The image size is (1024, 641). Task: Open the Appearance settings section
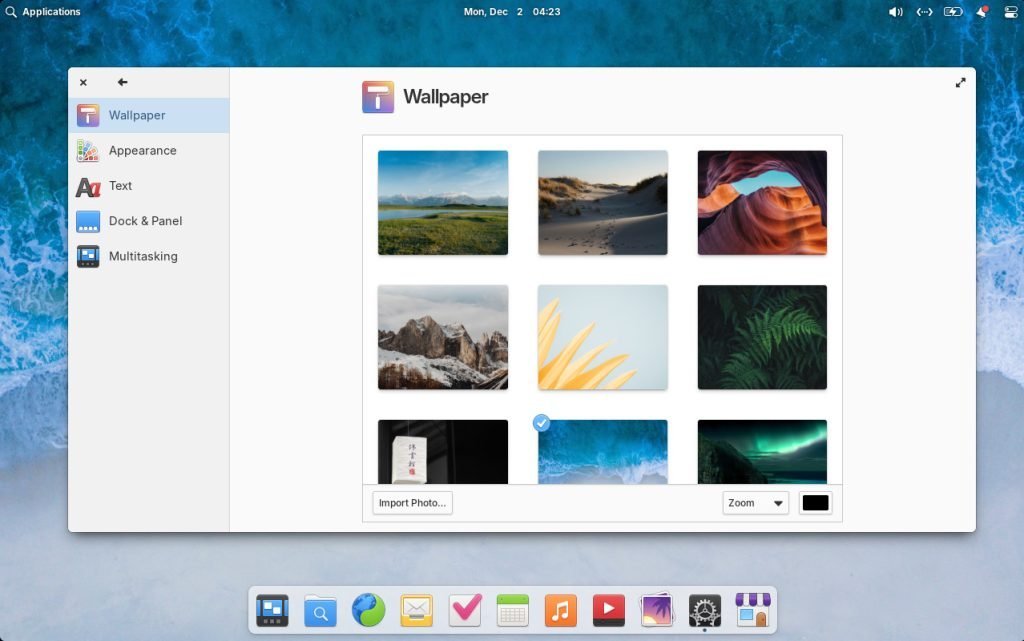tap(142, 151)
